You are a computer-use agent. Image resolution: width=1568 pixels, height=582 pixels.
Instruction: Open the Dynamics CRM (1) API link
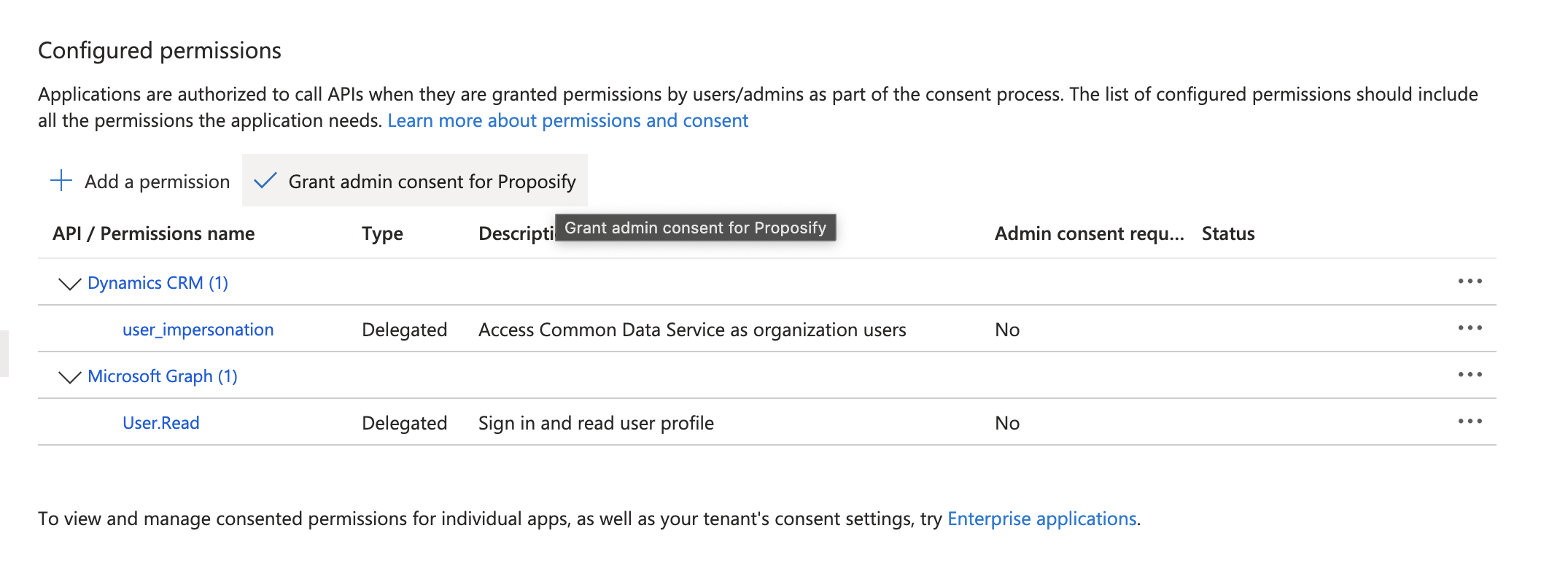158,283
